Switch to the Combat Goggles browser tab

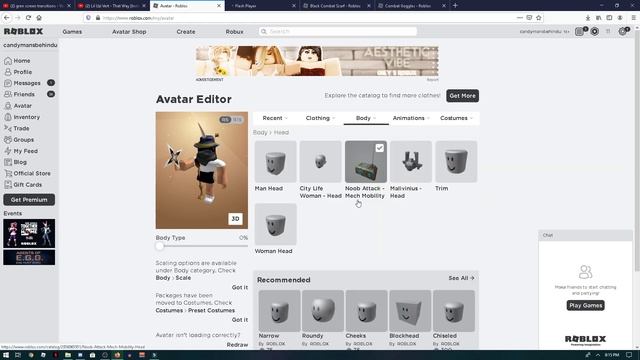[x=411, y=6]
